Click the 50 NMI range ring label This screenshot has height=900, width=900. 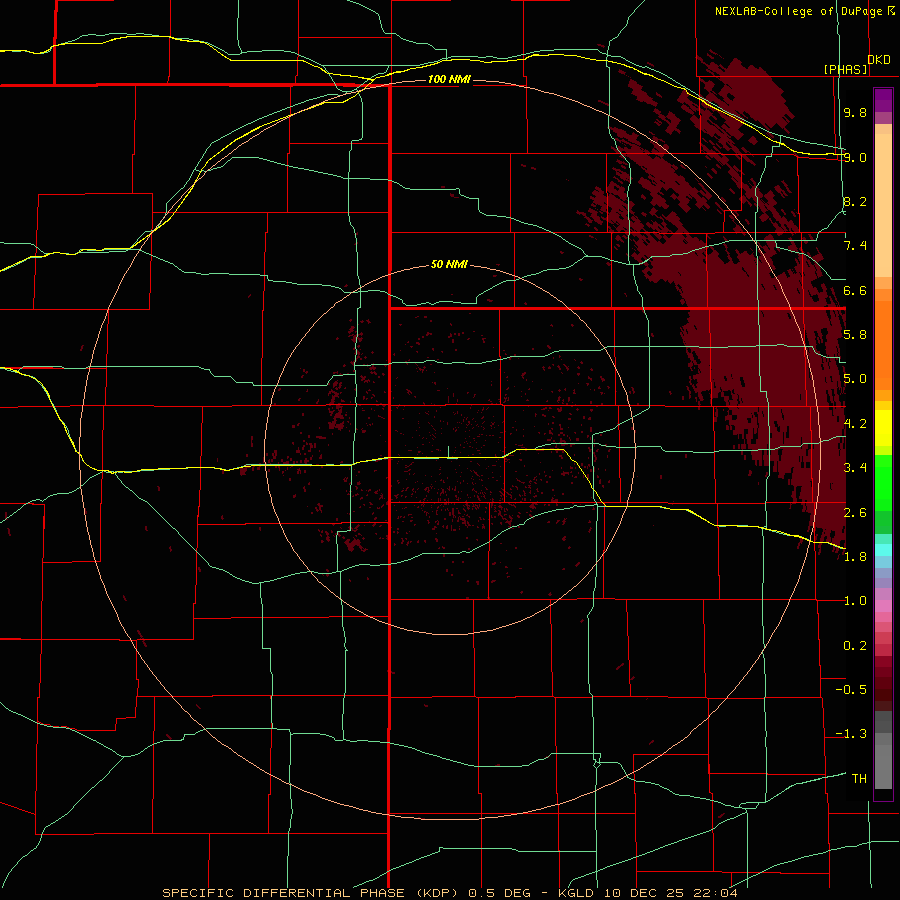[449, 264]
